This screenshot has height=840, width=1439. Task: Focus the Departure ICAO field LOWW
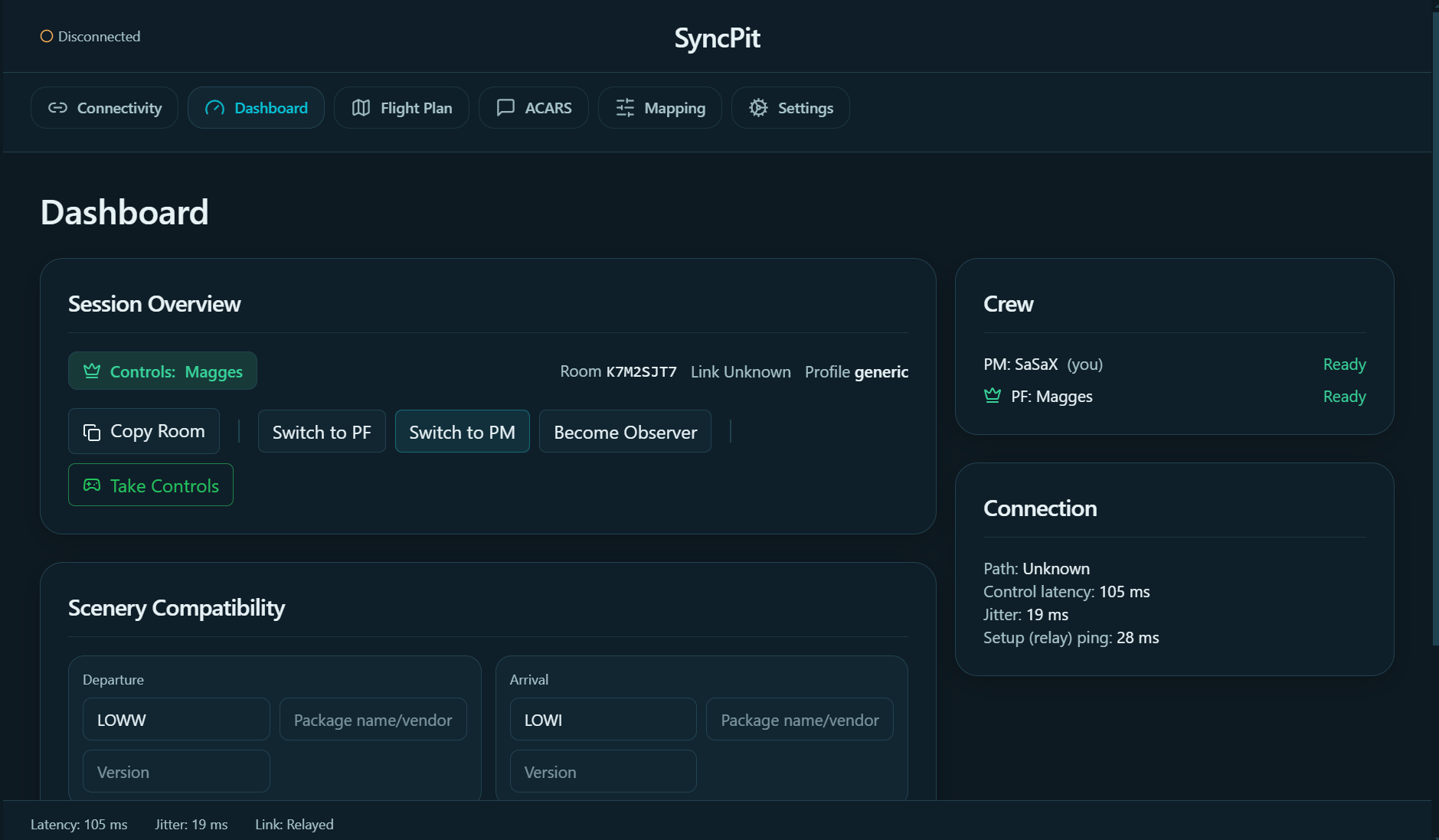pos(176,720)
